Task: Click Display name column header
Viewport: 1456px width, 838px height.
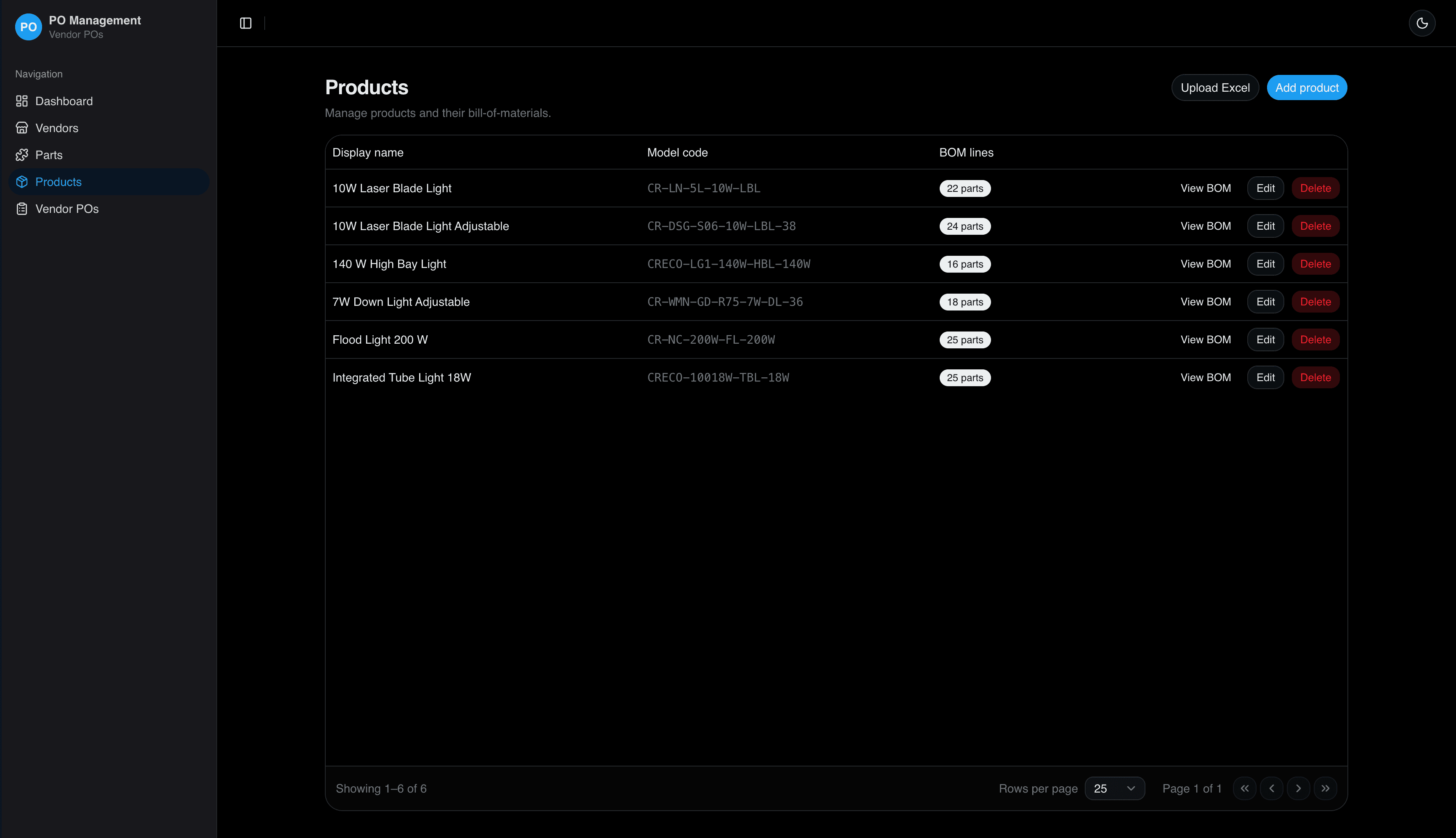Action: click(368, 153)
